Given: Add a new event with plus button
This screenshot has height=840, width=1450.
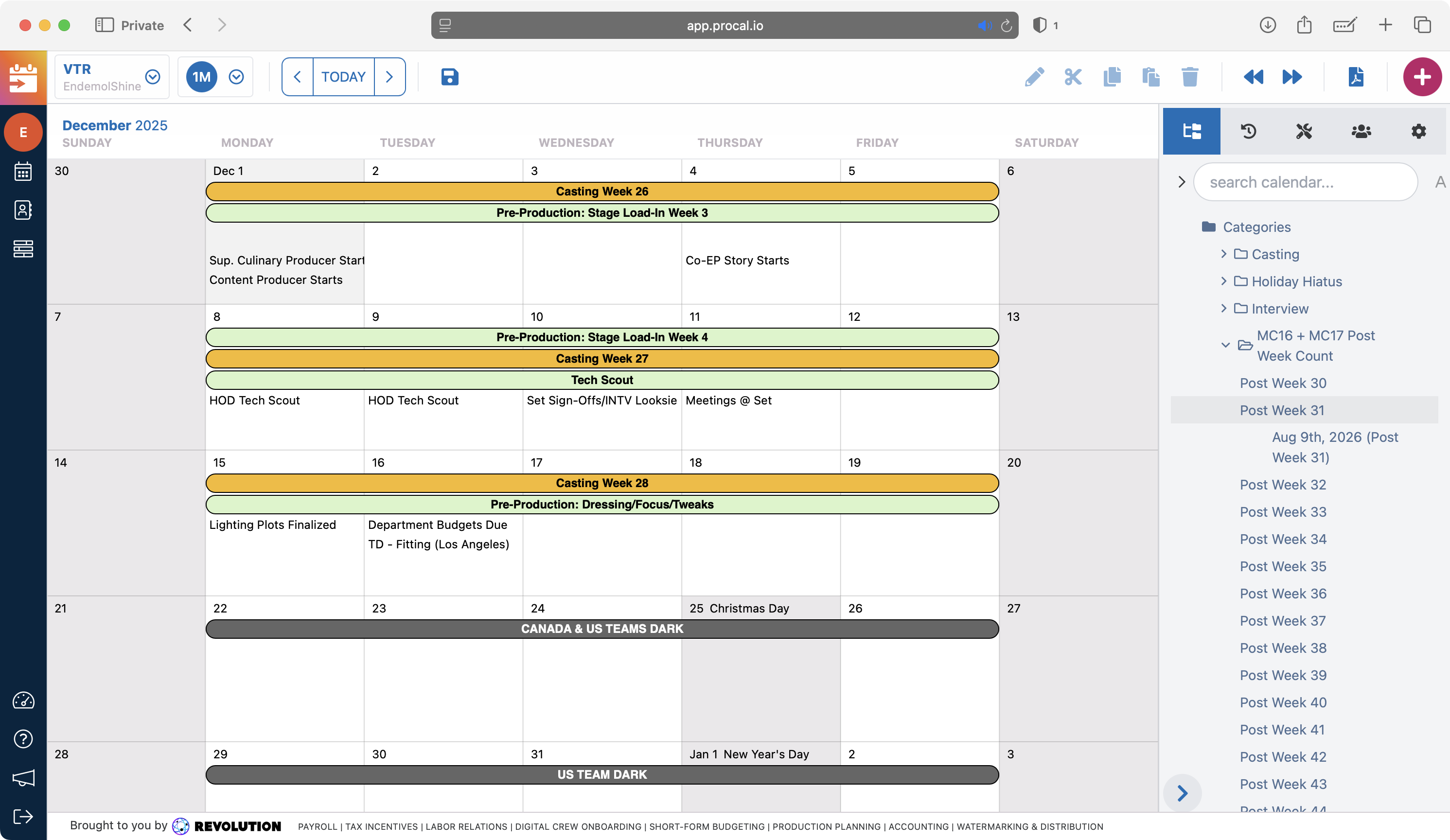Looking at the screenshot, I should [x=1422, y=76].
